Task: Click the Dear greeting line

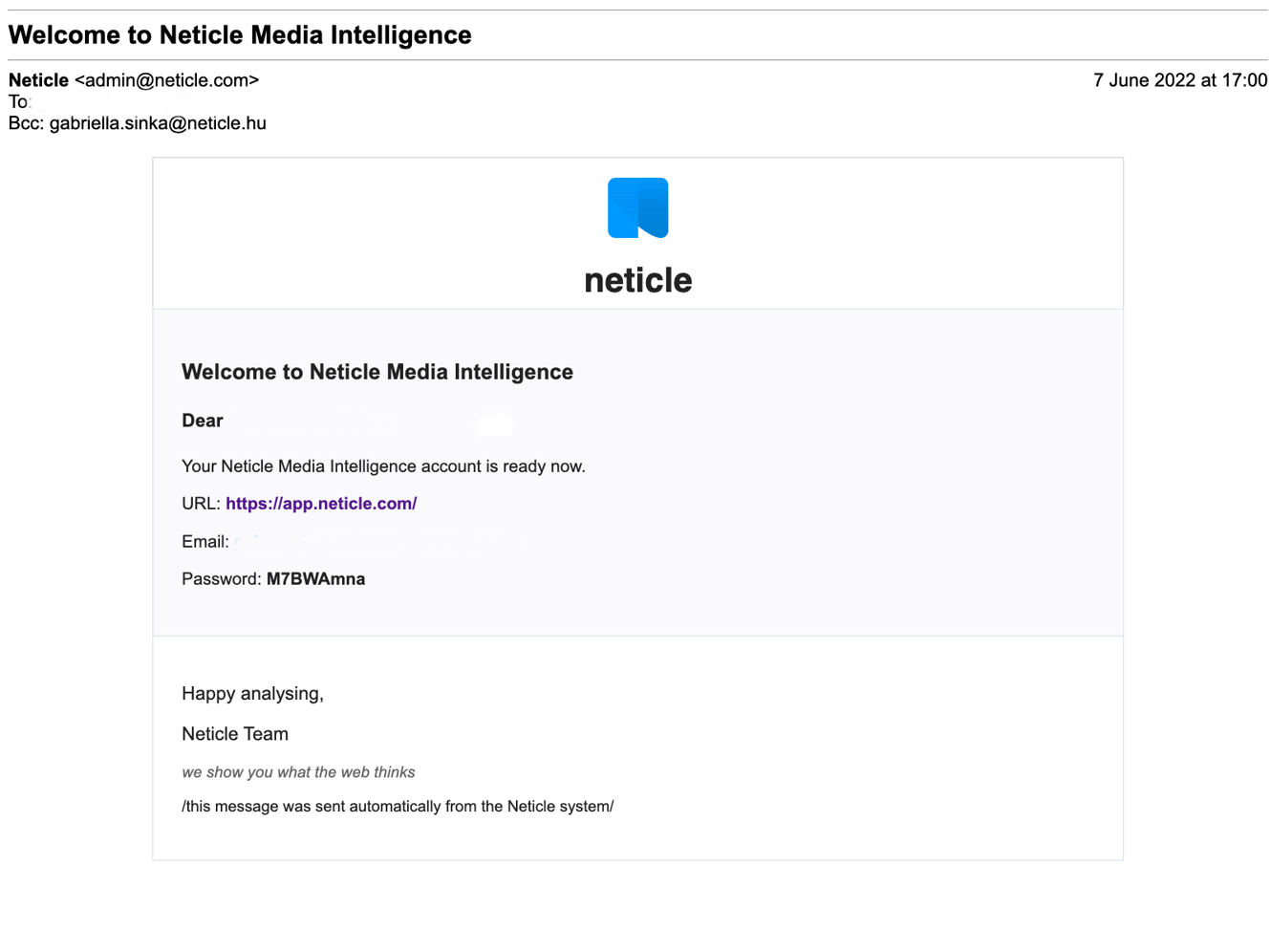Action: coord(202,421)
